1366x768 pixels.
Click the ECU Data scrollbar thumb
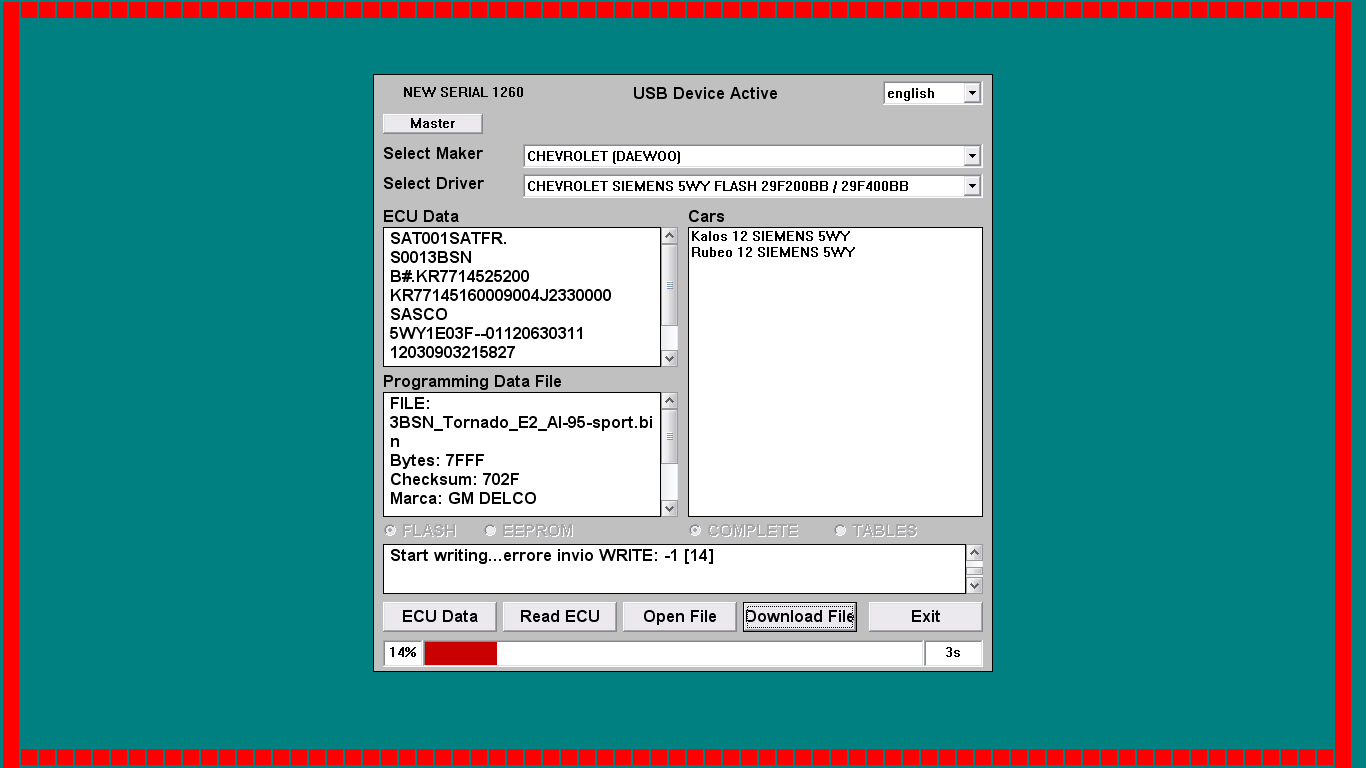click(670, 285)
